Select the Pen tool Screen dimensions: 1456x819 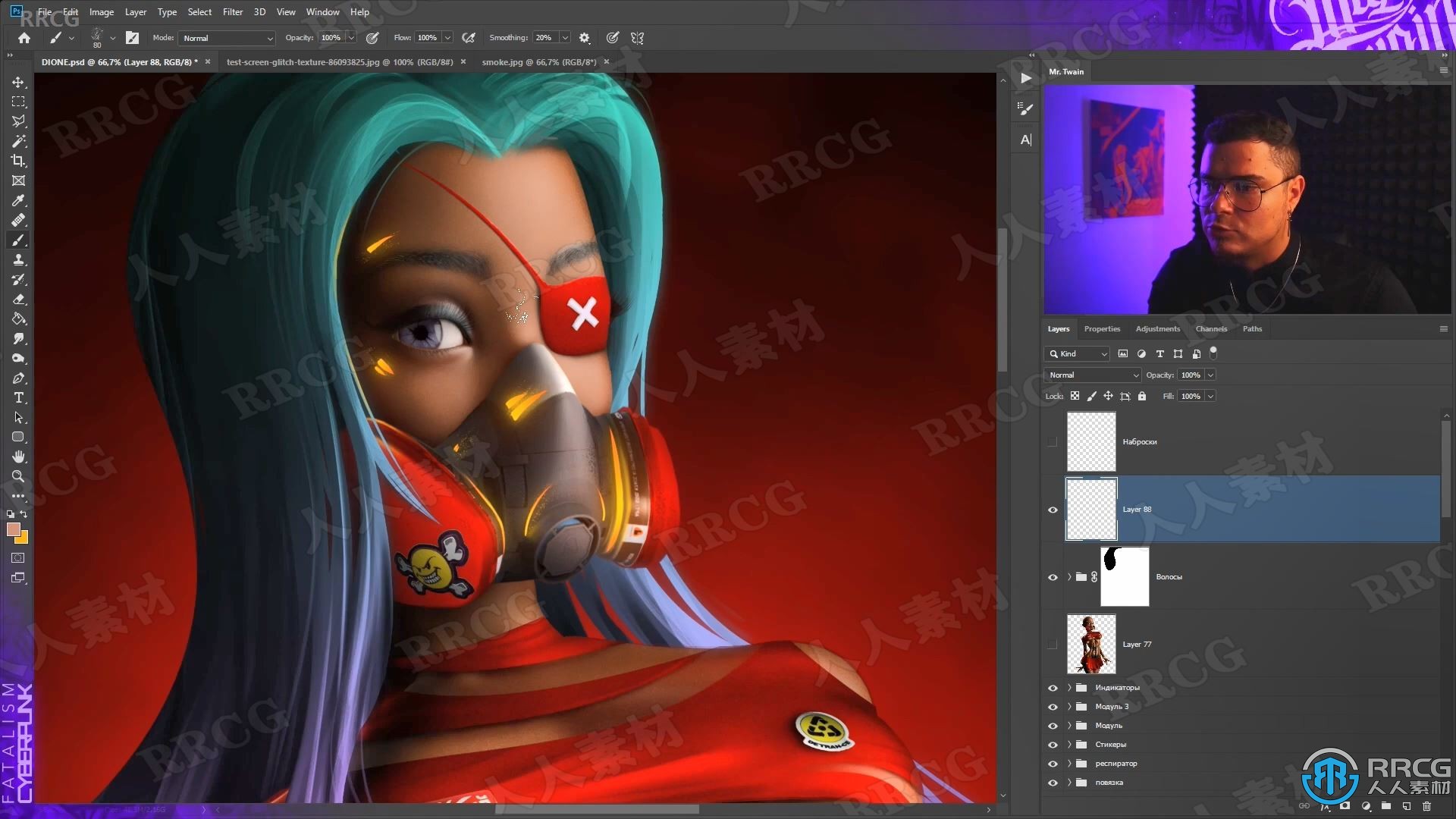[18, 378]
